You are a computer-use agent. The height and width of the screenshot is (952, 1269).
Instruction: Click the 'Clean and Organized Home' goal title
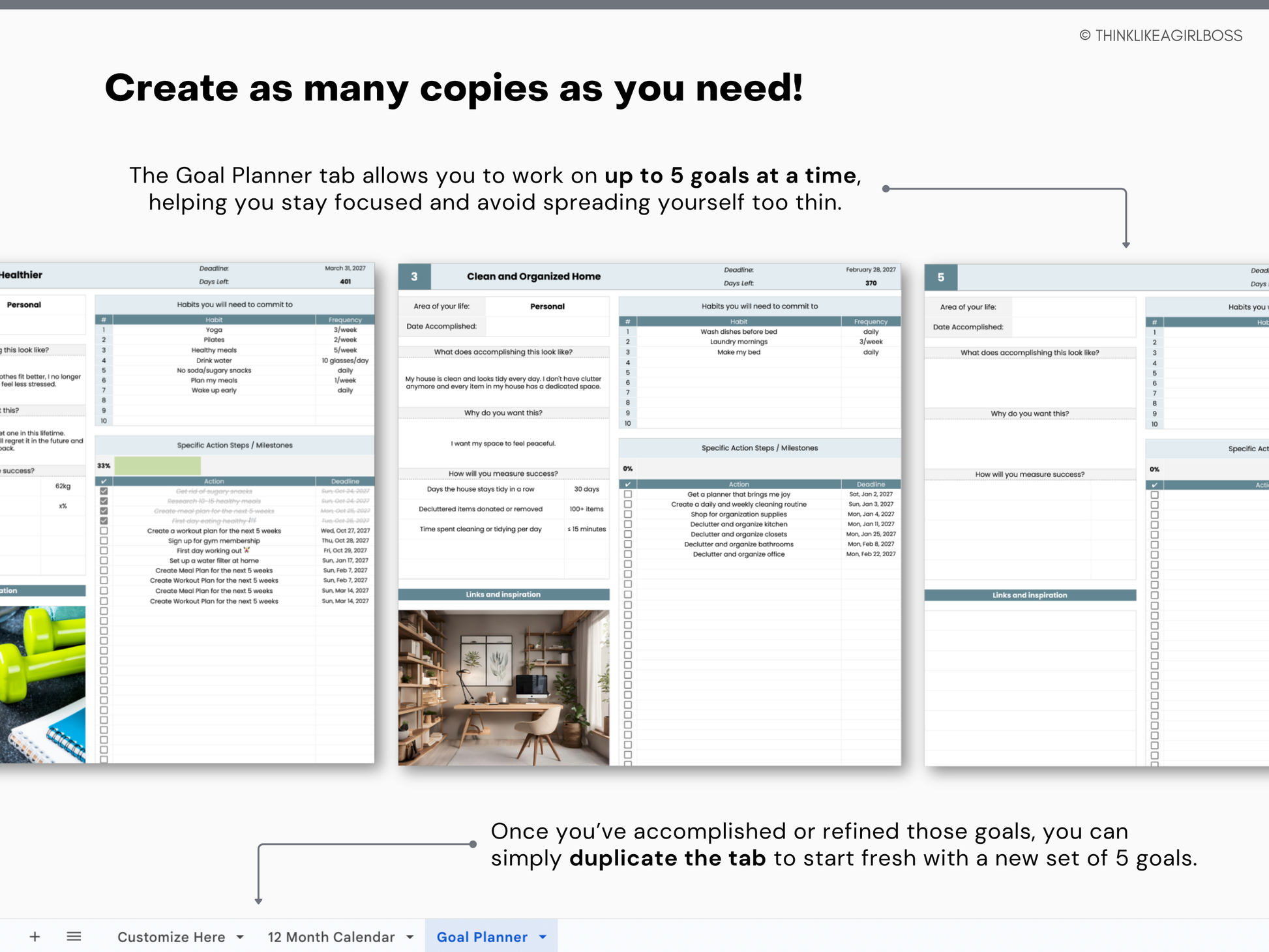[533, 276]
